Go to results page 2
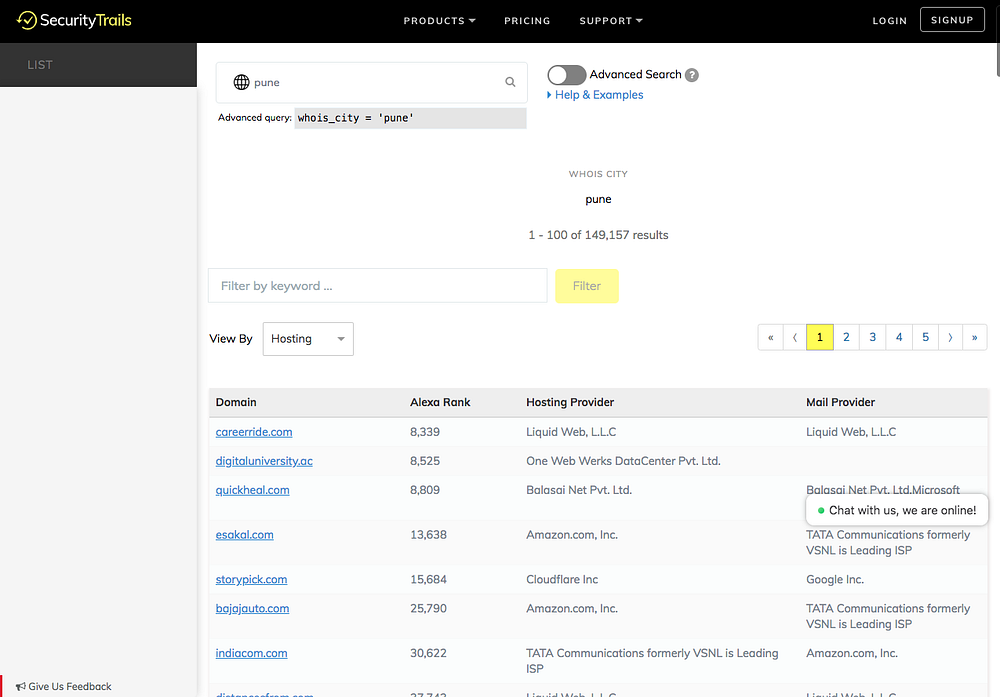1000x697 pixels. click(x=846, y=337)
